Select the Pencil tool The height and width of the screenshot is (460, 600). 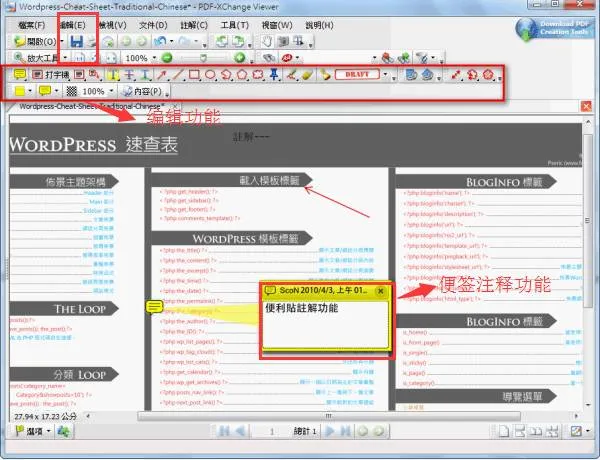(292, 74)
